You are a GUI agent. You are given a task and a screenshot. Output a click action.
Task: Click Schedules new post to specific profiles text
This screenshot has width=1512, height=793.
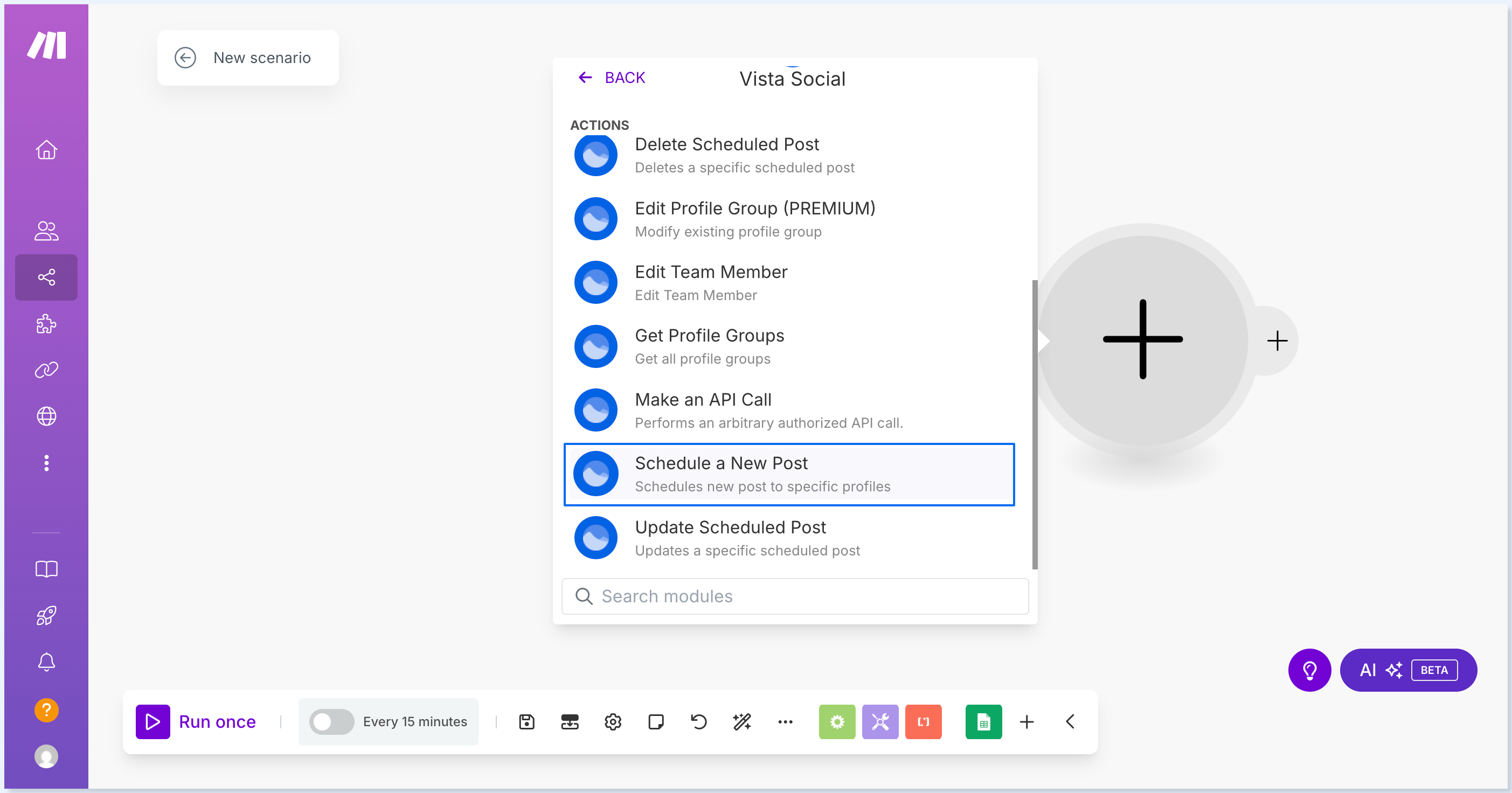click(762, 486)
